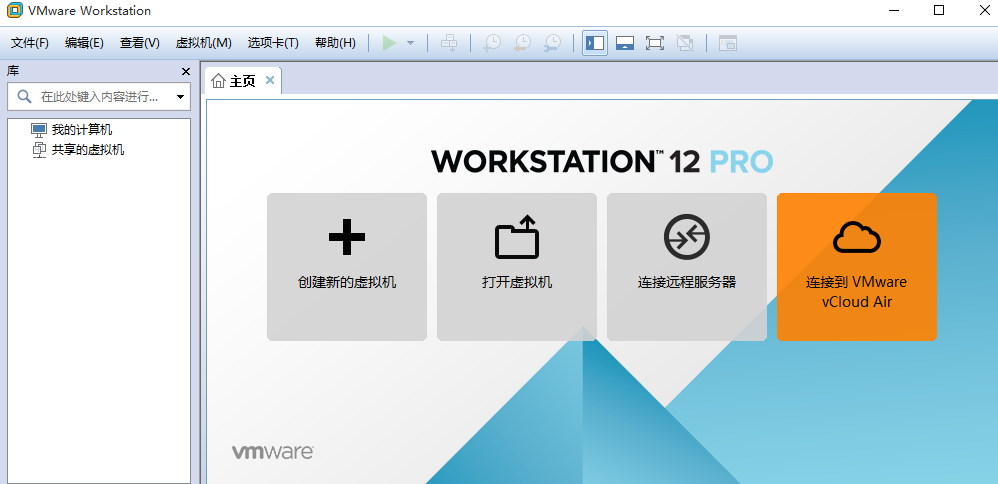This screenshot has height=484, width=998.
Task: Click the console view toolbar icon
Action: coord(727,43)
